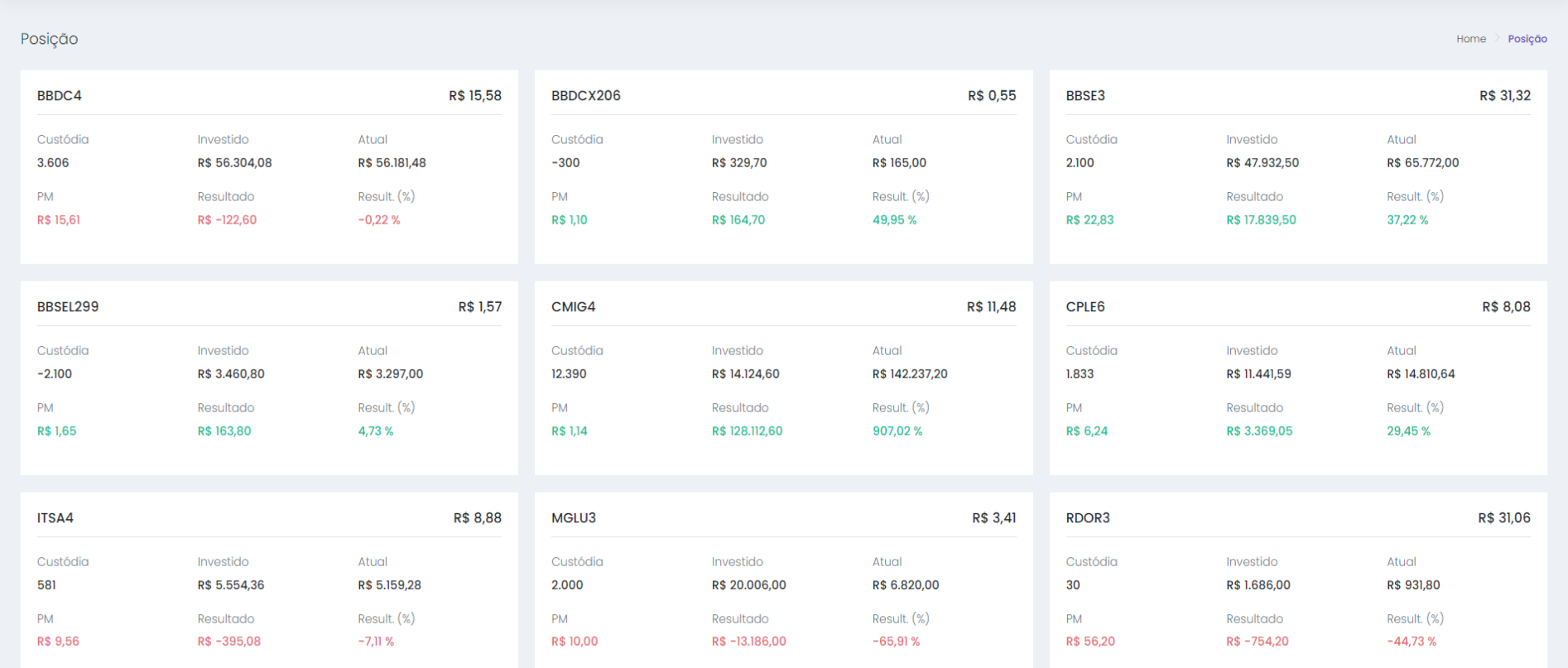Click BBSEL299 result R$ 163,80
This screenshot has width=1568, height=668.
coord(224,431)
